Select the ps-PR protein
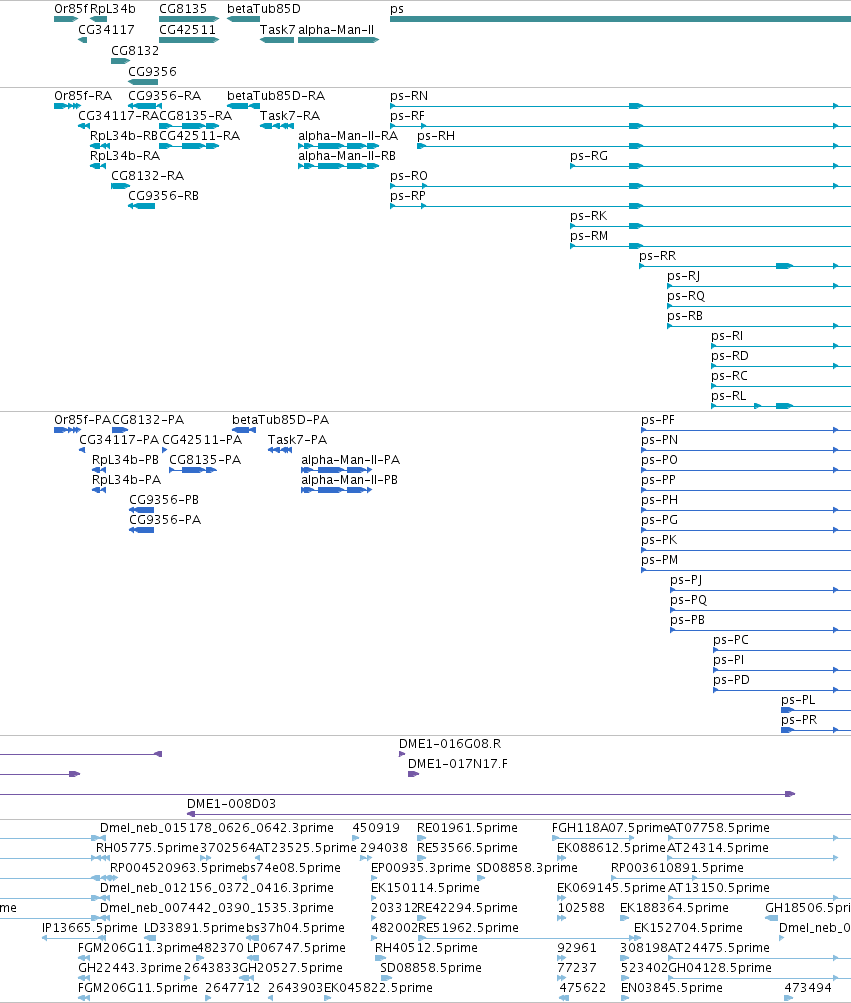The image size is (851, 1003). (816, 729)
